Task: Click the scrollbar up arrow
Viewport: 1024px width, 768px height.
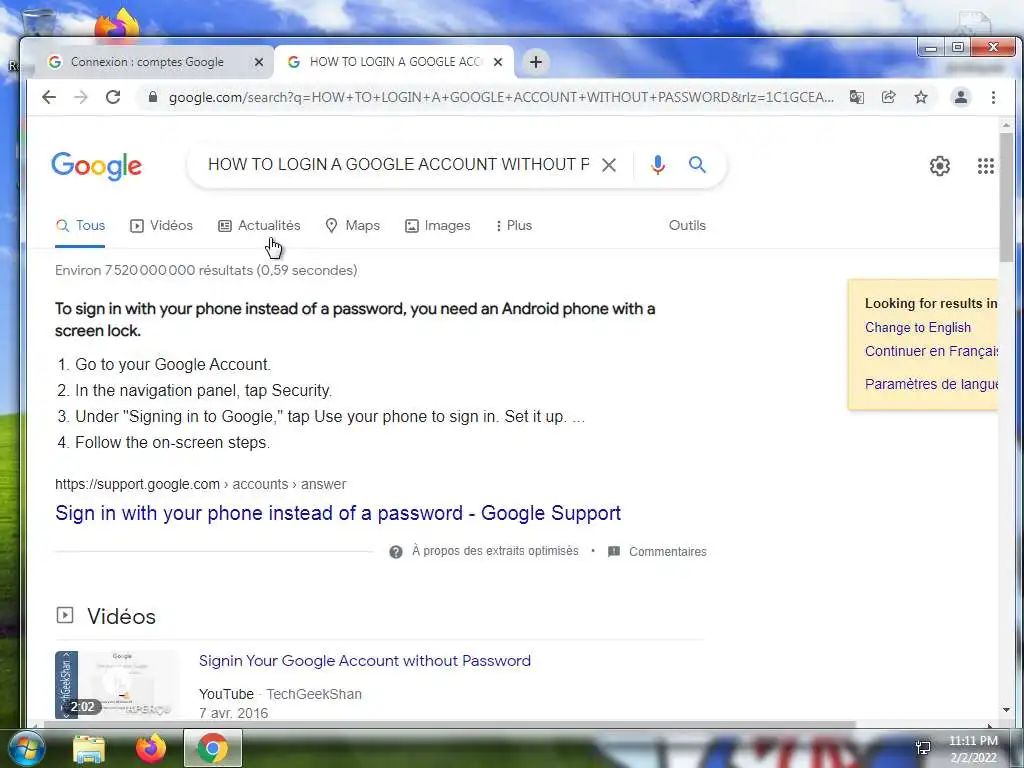Action: click(1006, 125)
